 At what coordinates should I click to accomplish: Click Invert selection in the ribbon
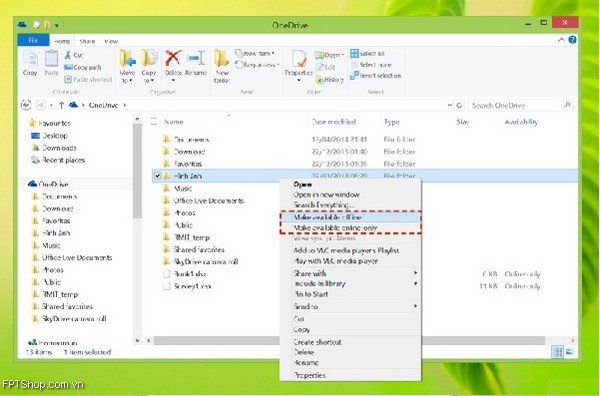375,76
